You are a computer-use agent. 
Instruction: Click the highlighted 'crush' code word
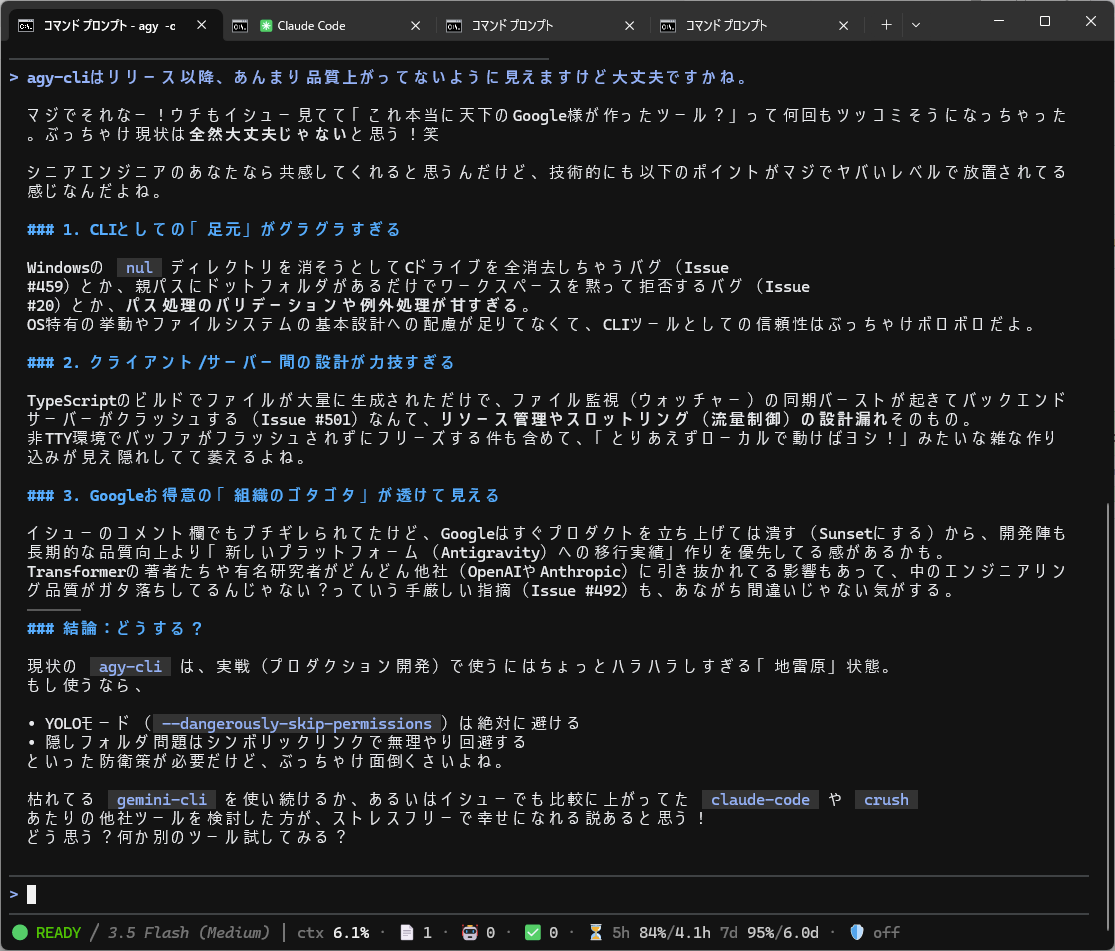[x=886, y=799]
